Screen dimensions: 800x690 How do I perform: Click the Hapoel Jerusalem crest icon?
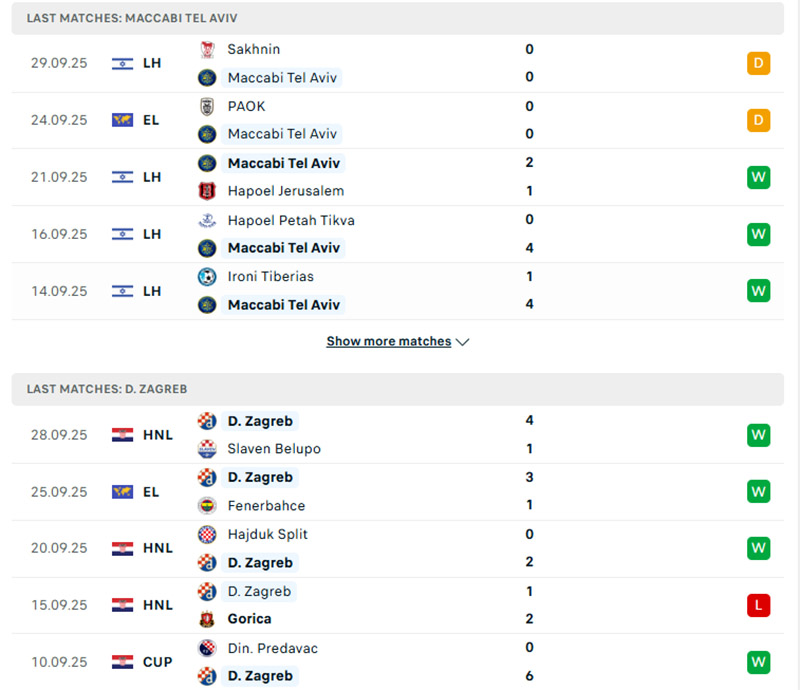(x=207, y=191)
